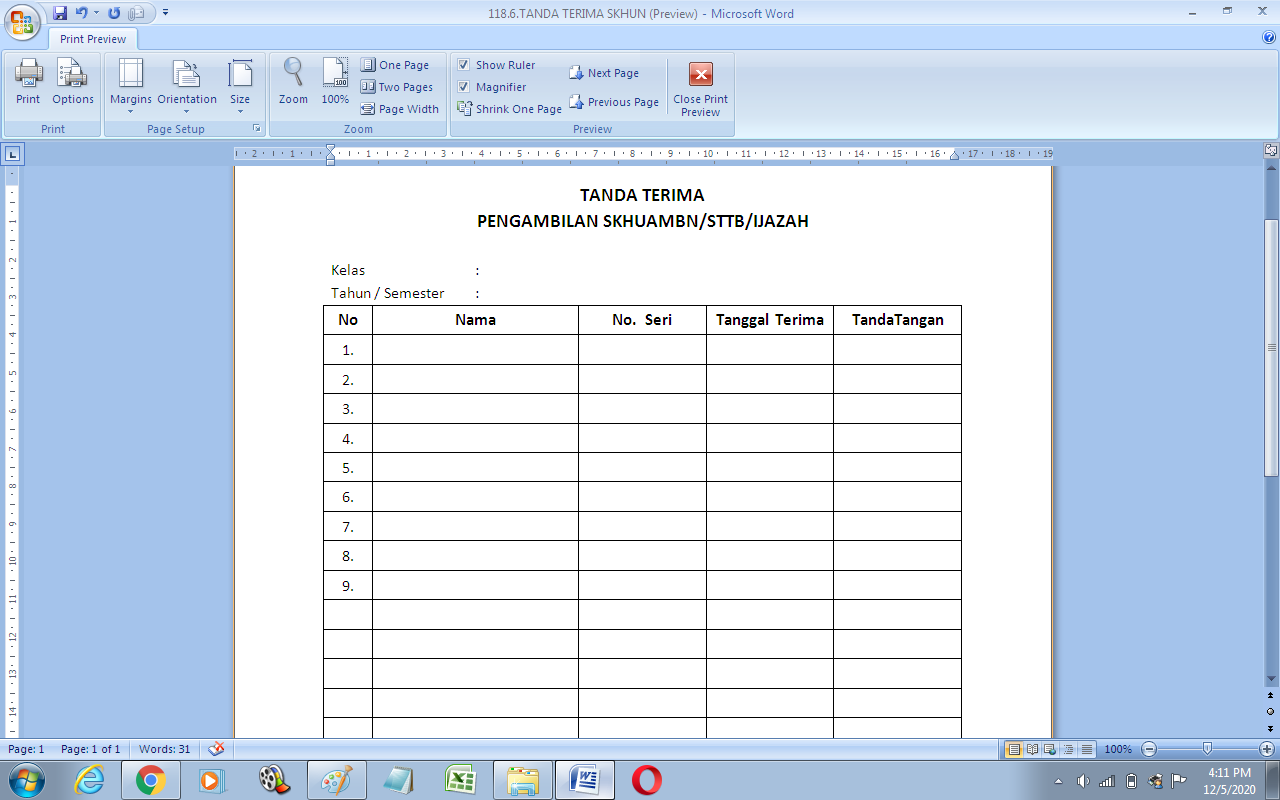This screenshot has width=1280, height=800.
Task: Uncheck the Show Ruler checkbox
Action: pos(464,65)
